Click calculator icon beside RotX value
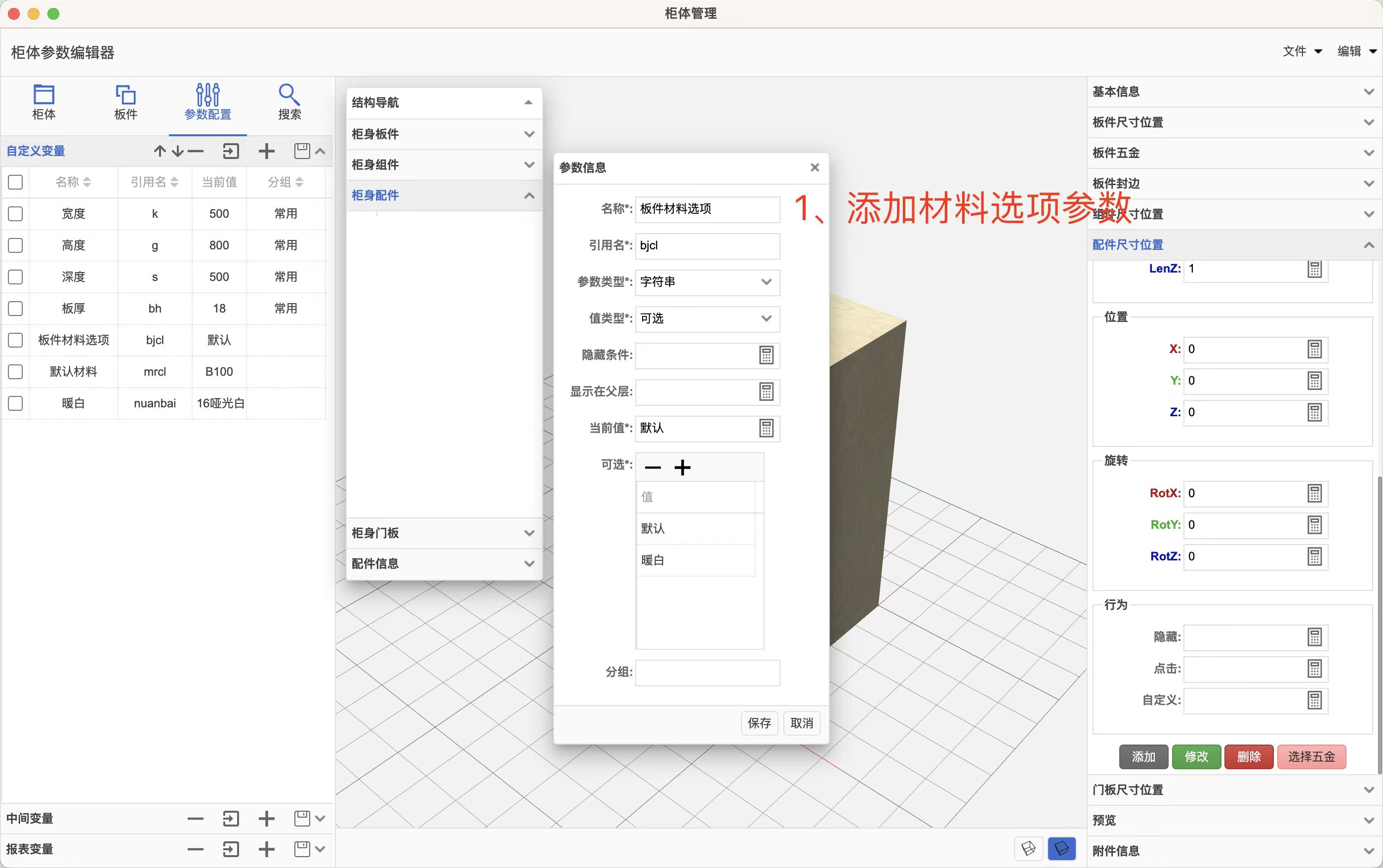The width and height of the screenshot is (1383, 868). (1315, 493)
